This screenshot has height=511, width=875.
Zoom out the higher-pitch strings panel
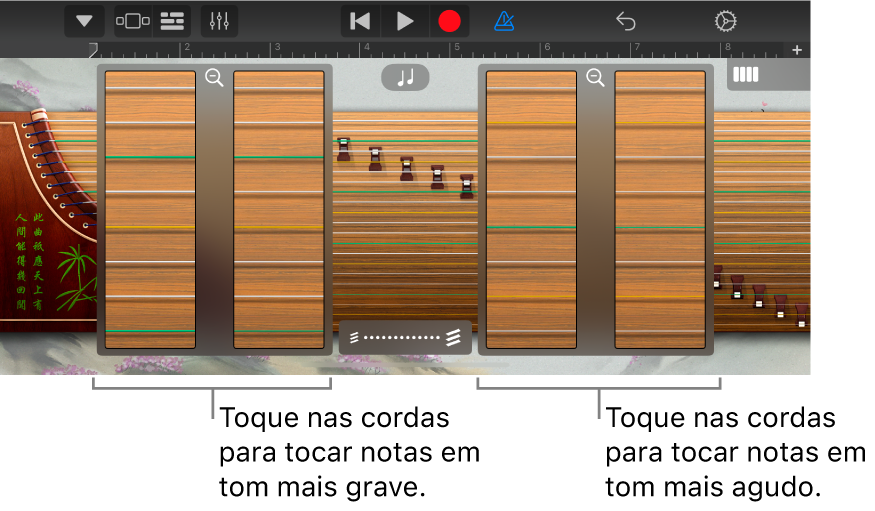click(595, 78)
